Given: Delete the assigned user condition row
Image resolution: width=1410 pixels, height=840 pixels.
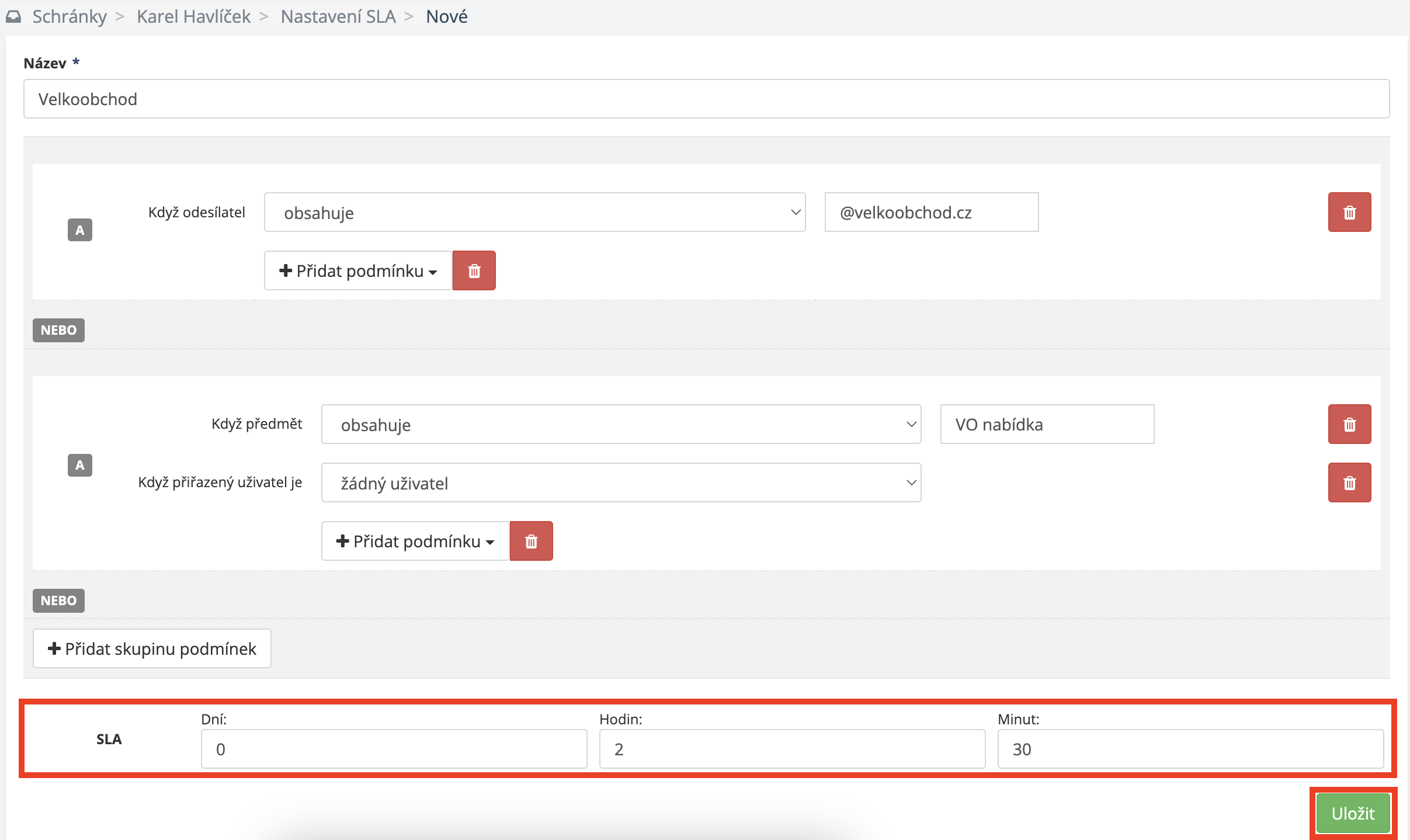Looking at the screenshot, I should click(x=1349, y=483).
